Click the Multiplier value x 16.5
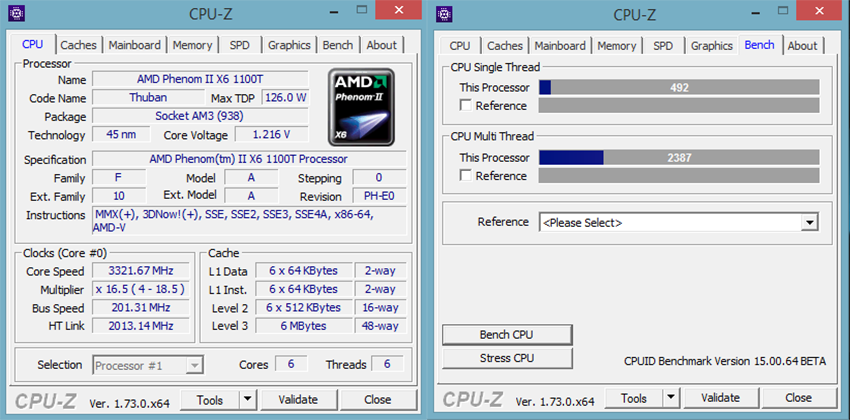Image resolution: width=850 pixels, height=420 pixels. click(141, 289)
